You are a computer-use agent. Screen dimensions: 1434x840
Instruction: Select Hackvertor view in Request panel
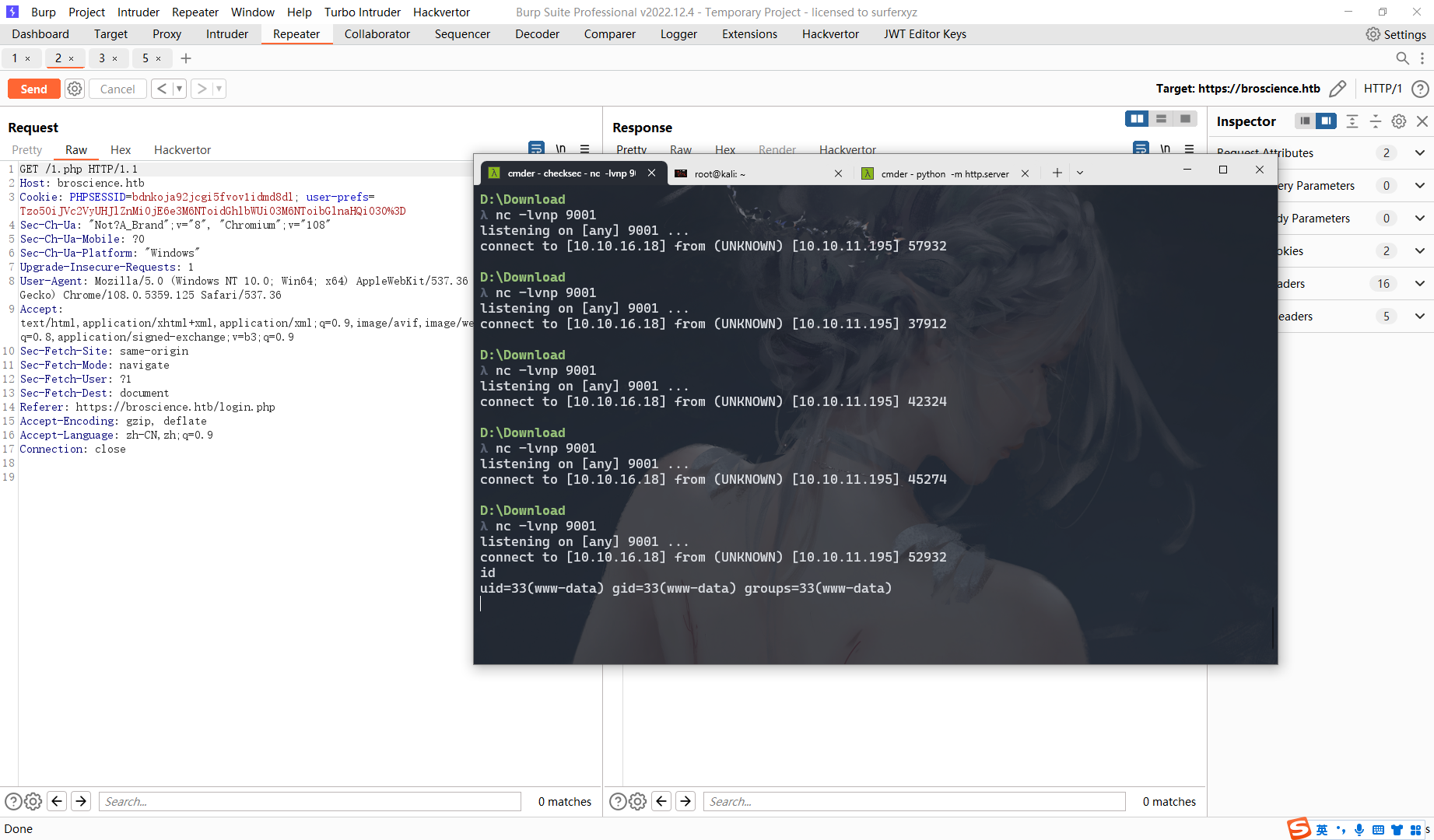[182, 150]
